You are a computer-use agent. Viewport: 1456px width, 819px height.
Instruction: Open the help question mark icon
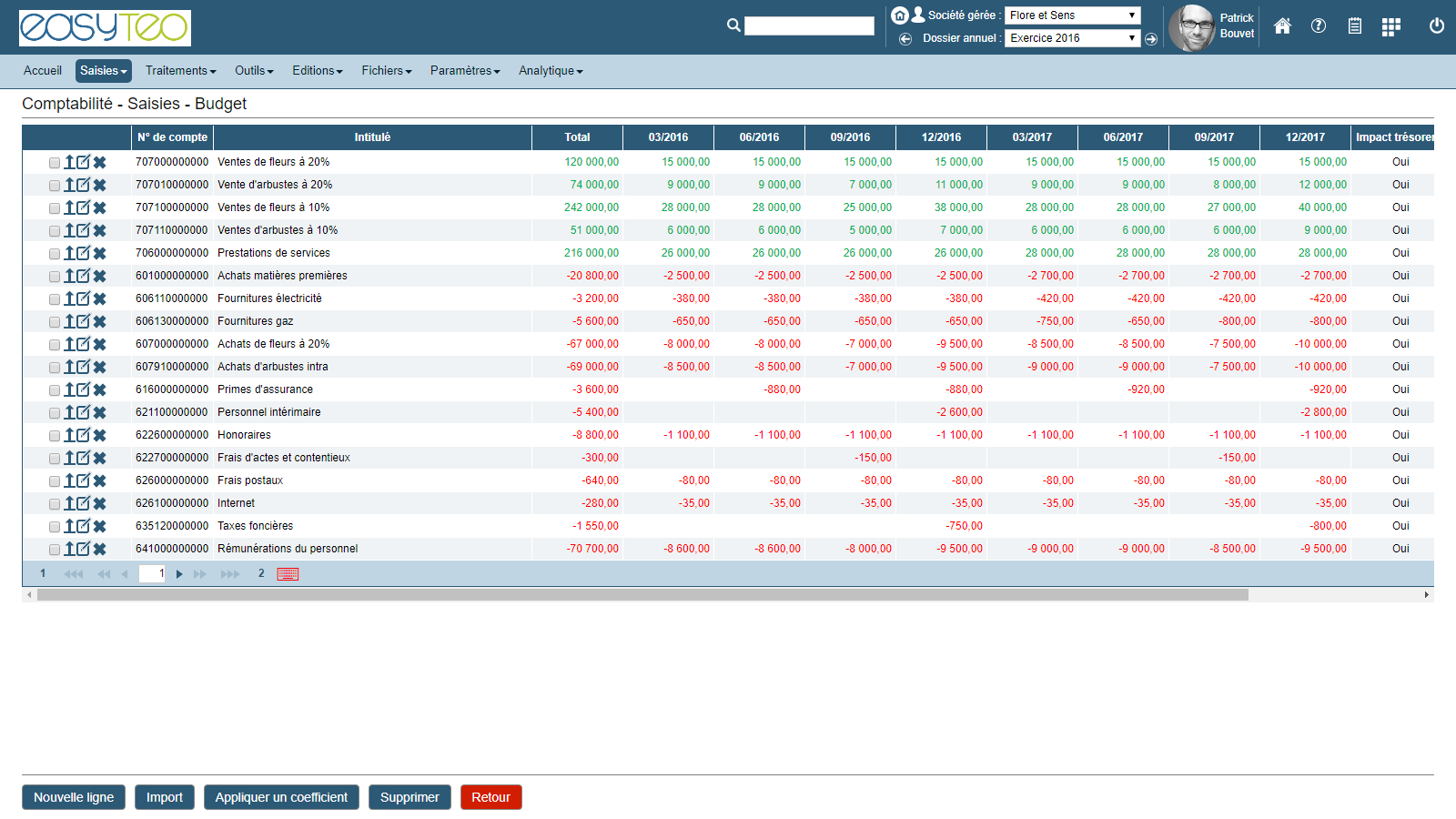coord(1318,26)
